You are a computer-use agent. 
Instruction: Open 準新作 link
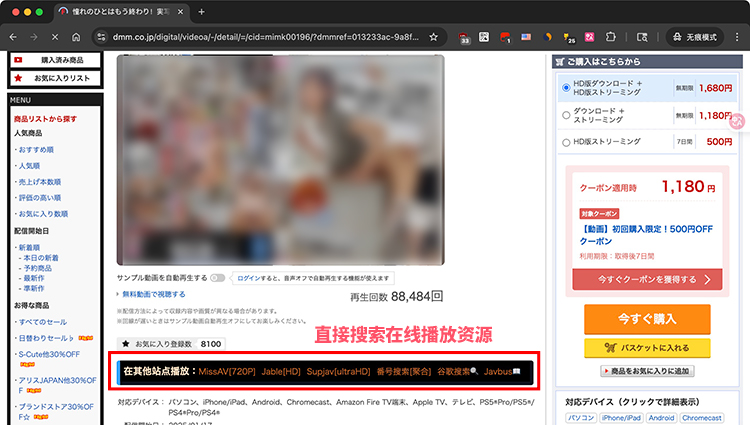(34, 288)
